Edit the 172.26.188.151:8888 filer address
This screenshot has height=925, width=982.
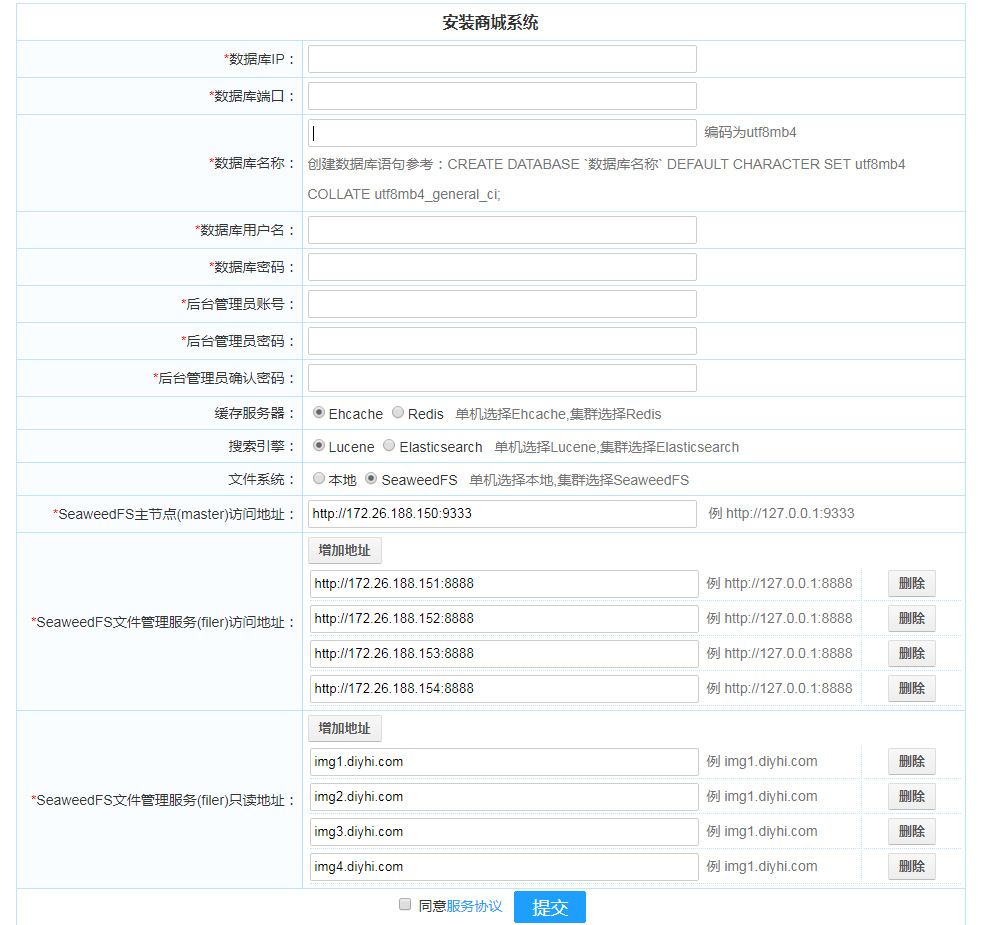504,584
